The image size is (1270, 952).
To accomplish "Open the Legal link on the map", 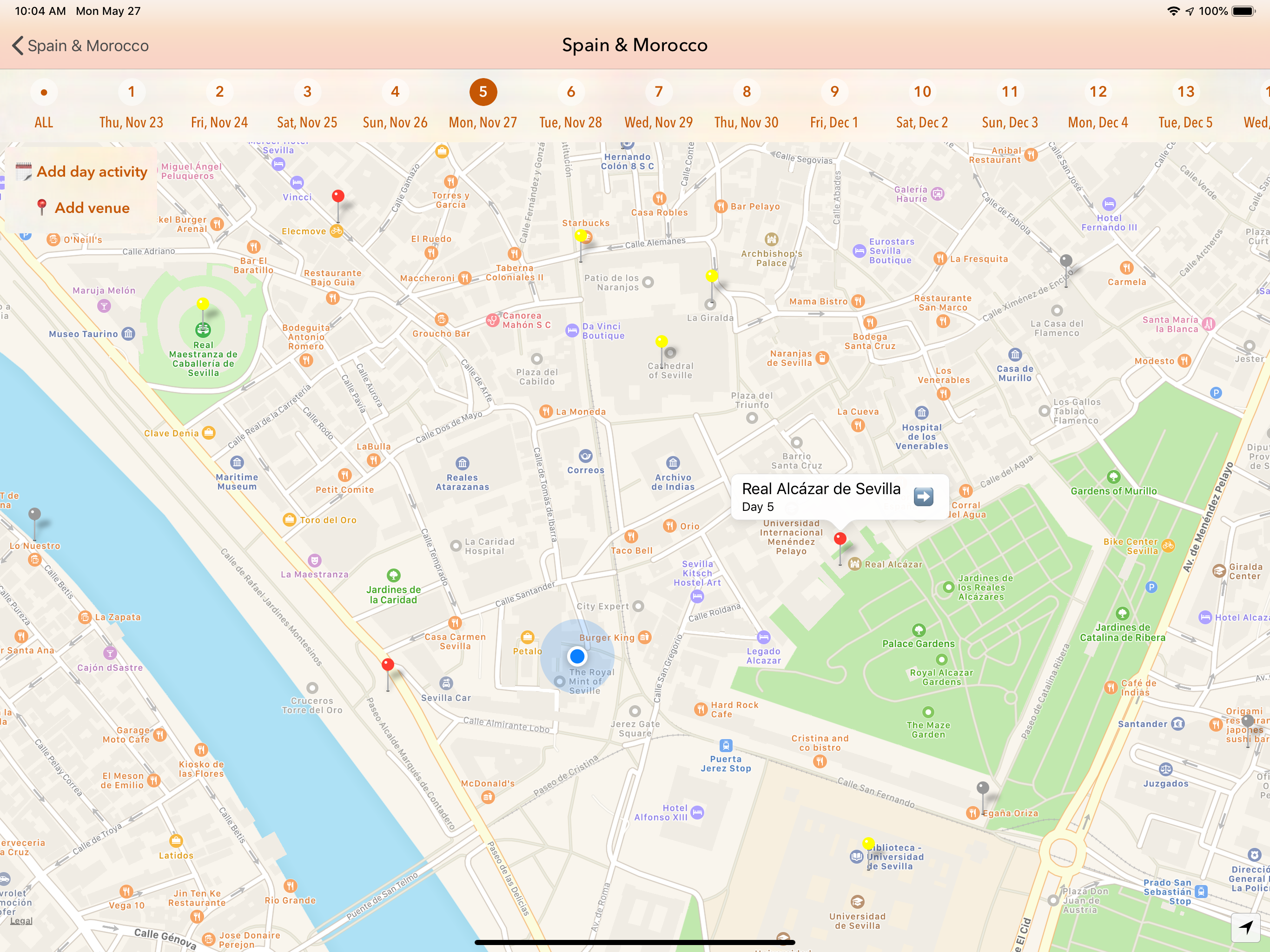I will 21,921.
